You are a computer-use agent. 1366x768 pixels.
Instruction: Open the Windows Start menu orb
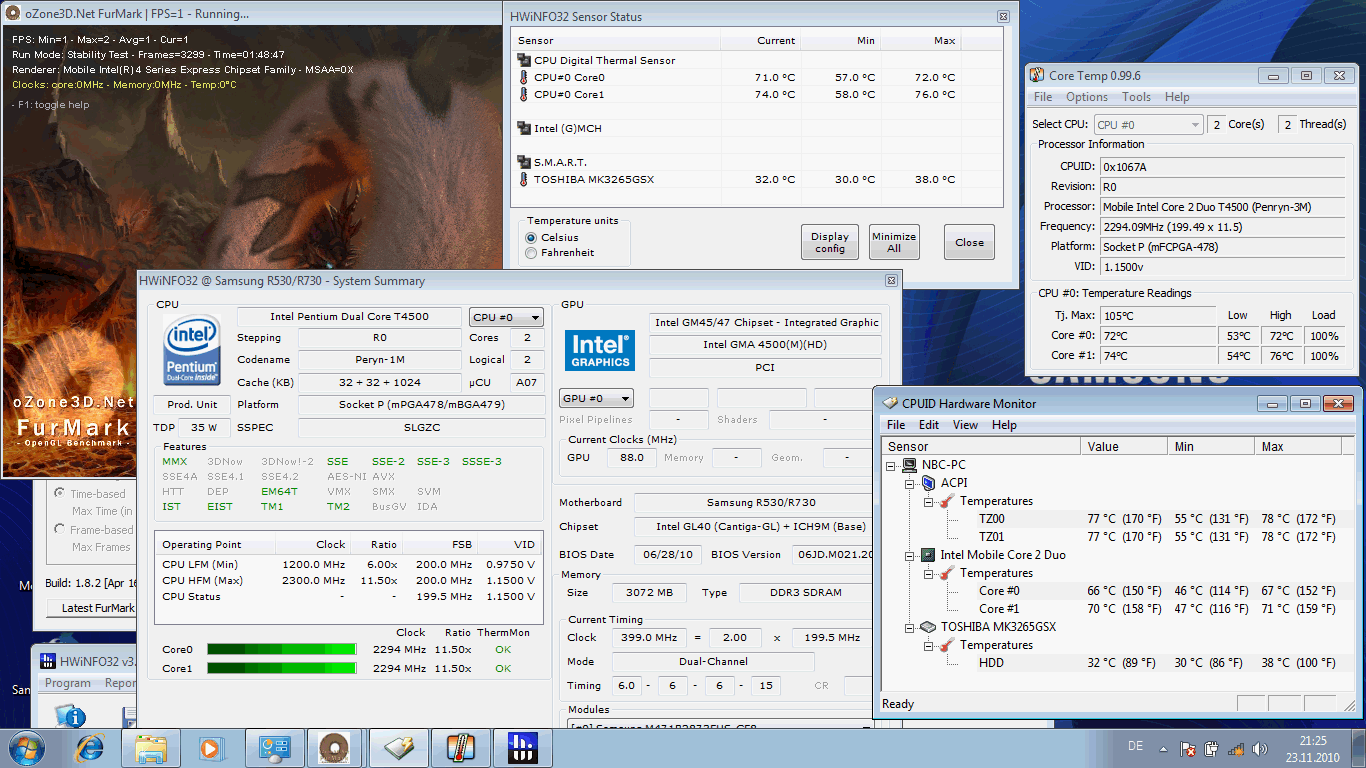(x=27, y=747)
